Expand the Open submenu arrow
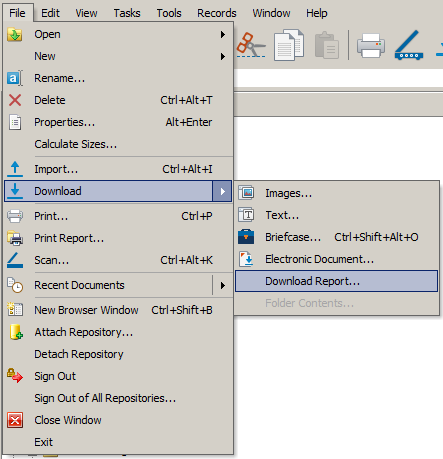443x459 pixels. [x=223, y=34]
